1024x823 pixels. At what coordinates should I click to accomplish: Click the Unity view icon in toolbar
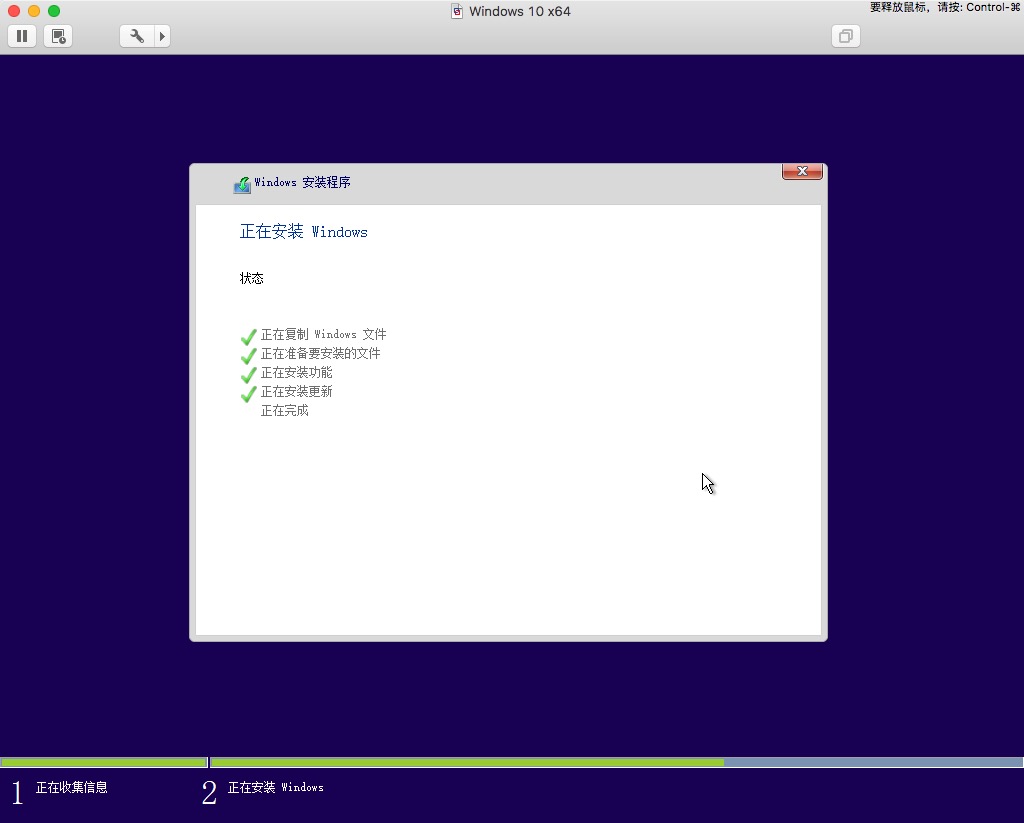[x=846, y=36]
